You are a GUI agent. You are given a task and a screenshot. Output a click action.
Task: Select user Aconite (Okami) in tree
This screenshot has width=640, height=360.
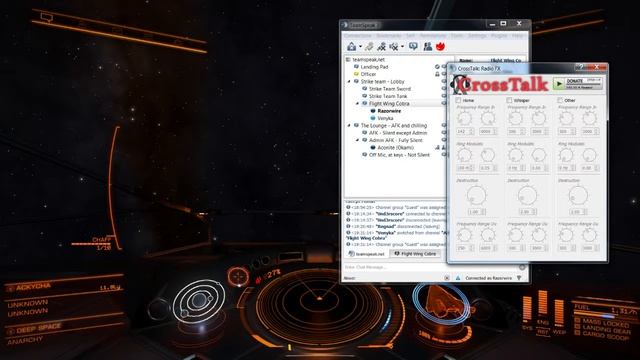tap(396, 148)
